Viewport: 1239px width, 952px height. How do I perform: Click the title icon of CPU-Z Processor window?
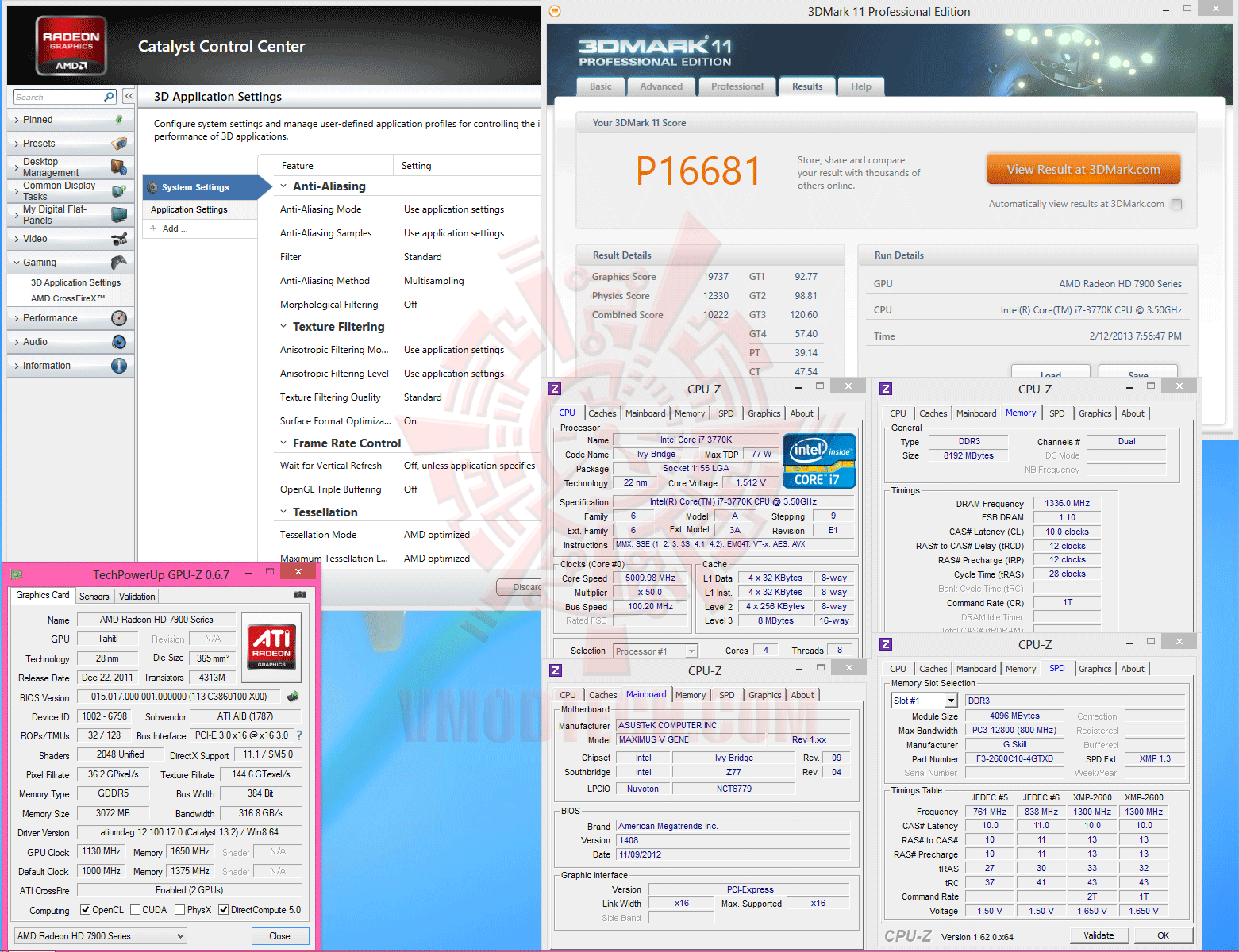(555, 389)
